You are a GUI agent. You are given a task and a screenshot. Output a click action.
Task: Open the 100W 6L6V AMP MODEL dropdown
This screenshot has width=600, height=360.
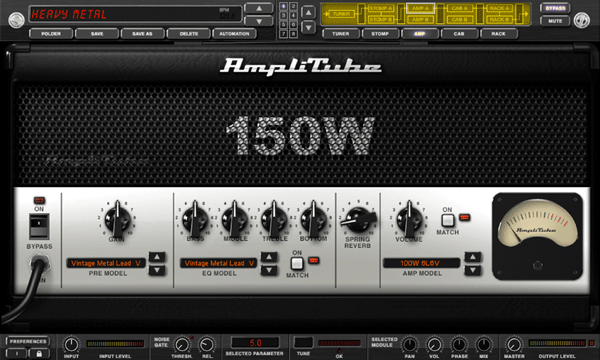pos(421,263)
